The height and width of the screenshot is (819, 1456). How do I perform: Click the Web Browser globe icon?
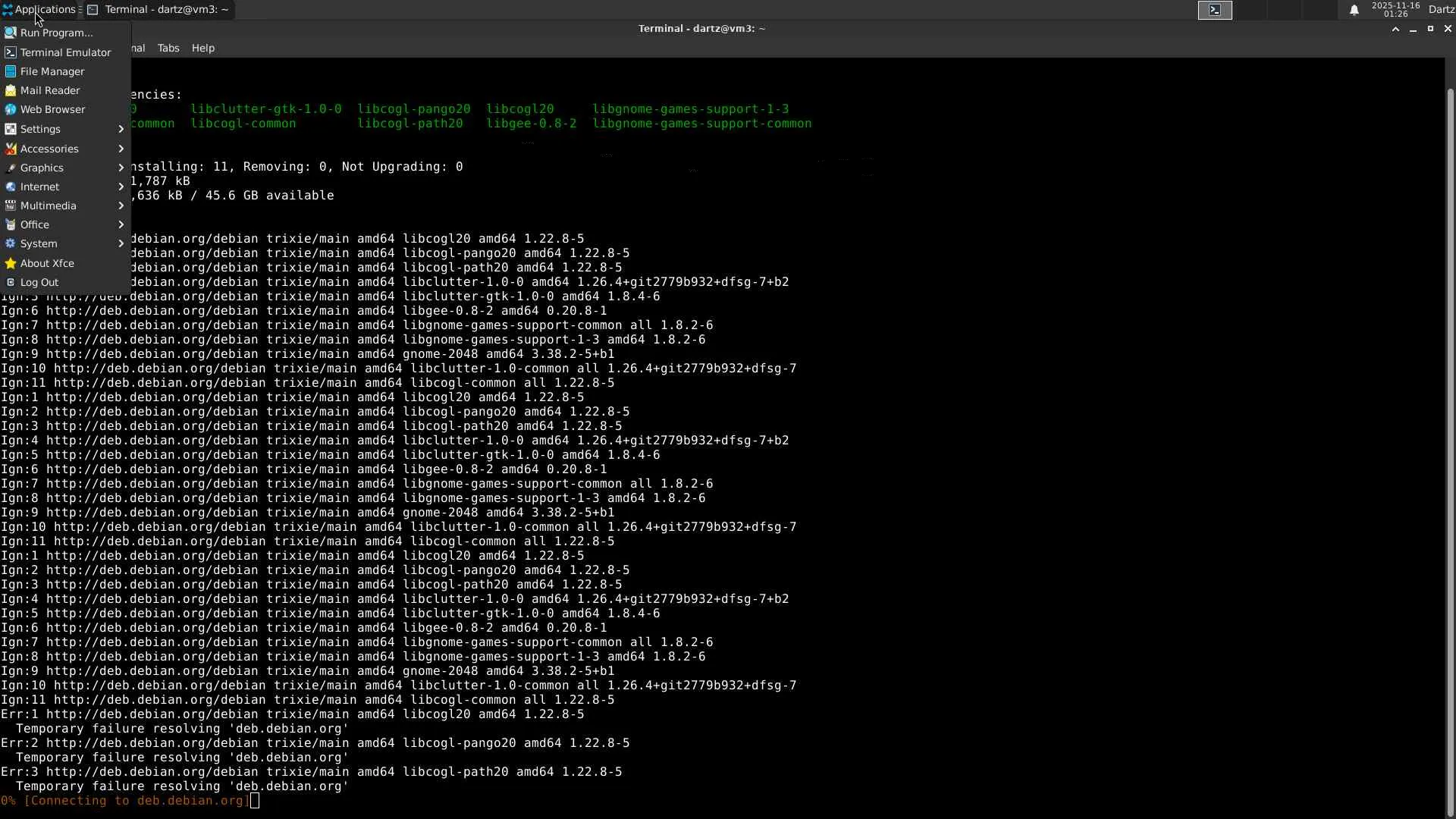click(11, 109)
